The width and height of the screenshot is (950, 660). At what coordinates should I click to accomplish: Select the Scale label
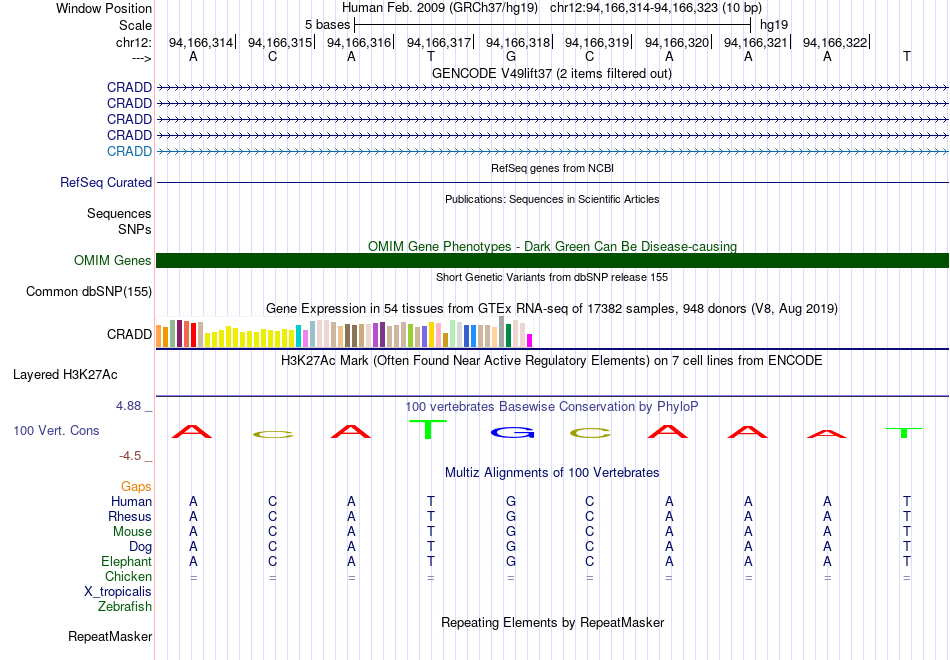[x=135, y=25]
